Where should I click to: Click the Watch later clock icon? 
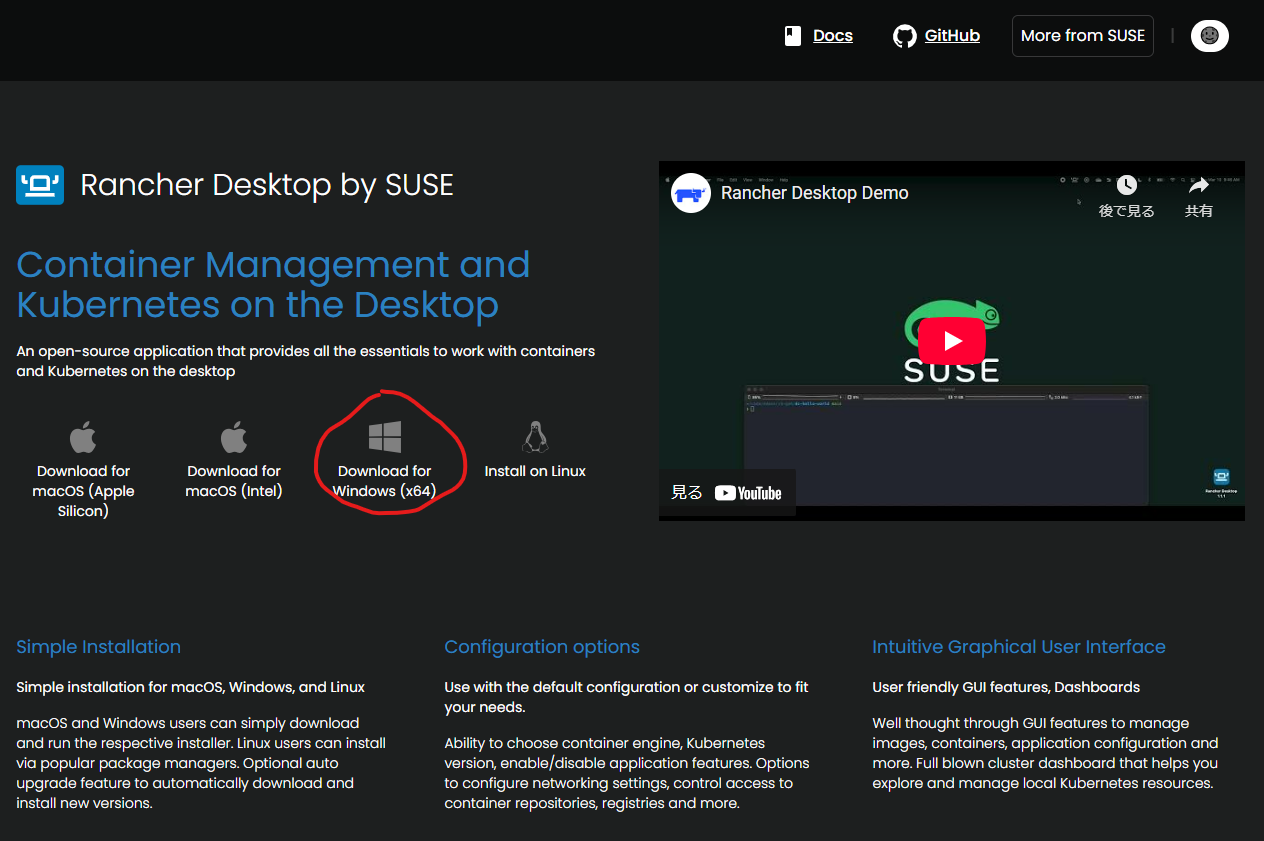click(x=1127, y=185)
